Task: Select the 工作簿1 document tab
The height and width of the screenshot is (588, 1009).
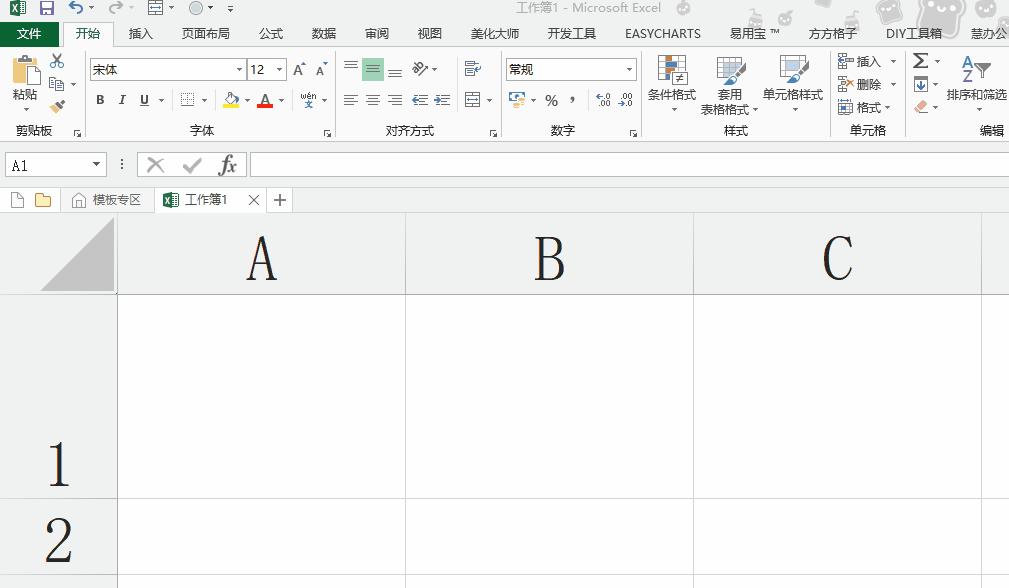Action: click(x=205, y=199)
